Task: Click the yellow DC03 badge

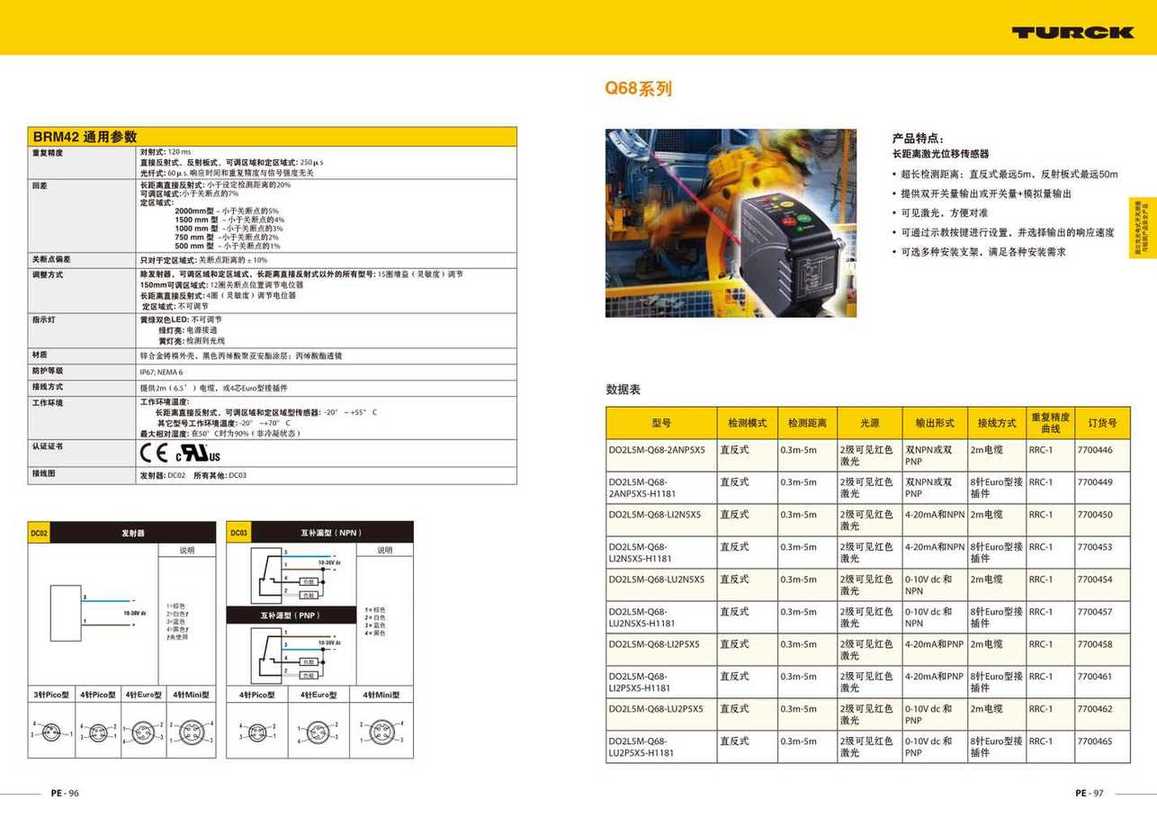Action: [x=238, y=533]
